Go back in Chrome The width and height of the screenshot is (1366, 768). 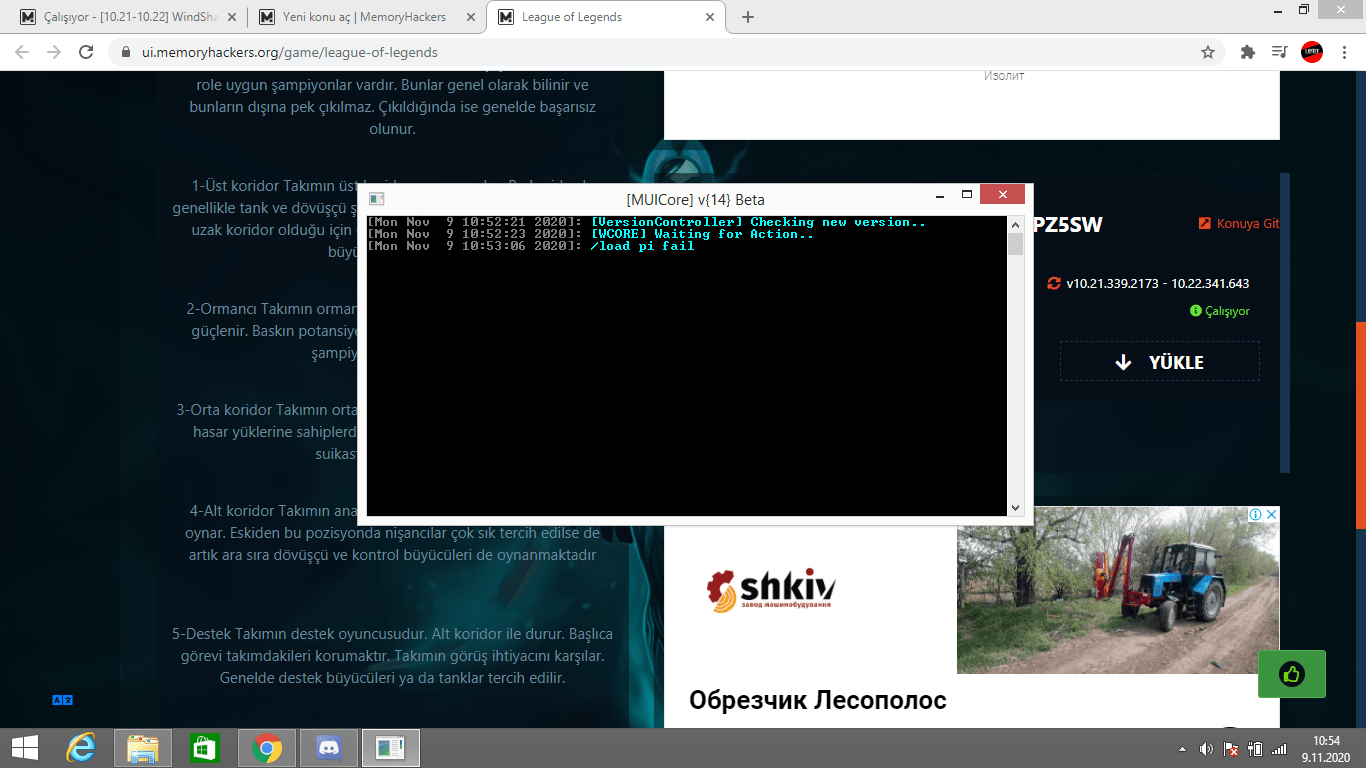pyautogui.click(x=22, y=52)
